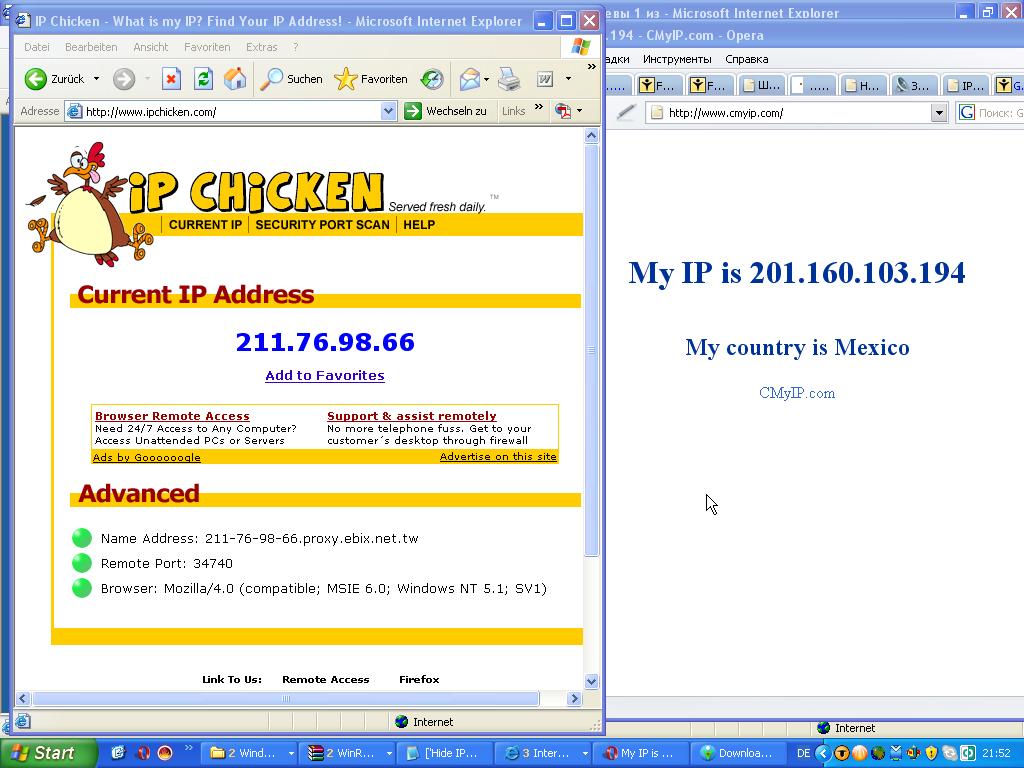Open the Zurück history dropdown arrow

pos(96,79)
